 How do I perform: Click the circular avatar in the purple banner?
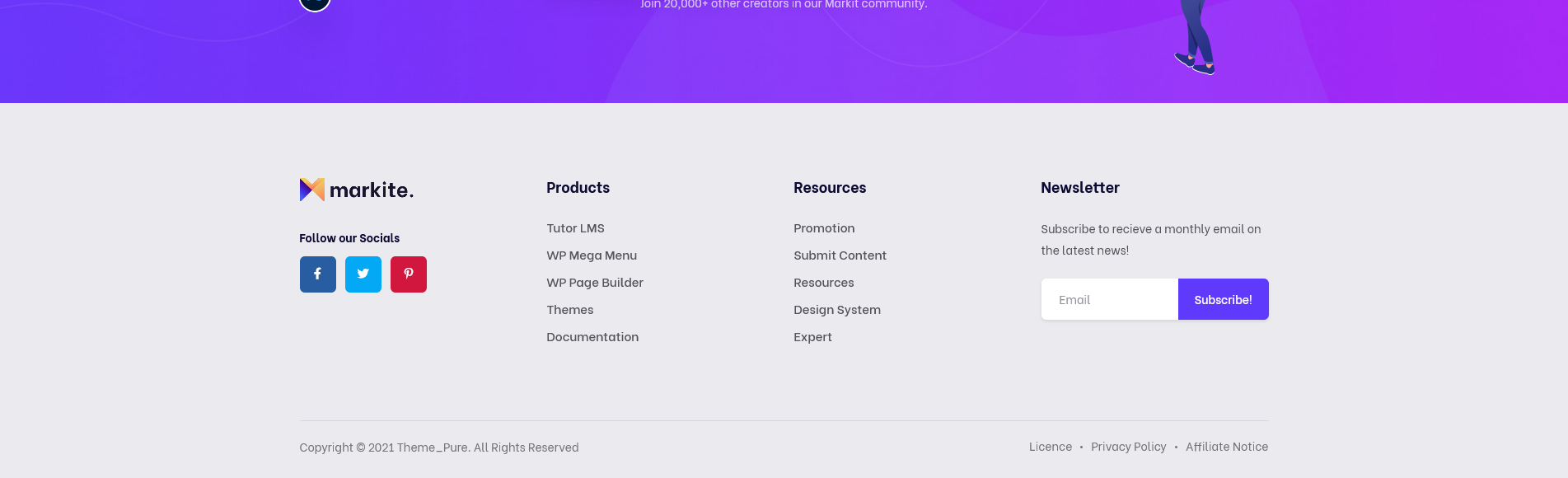click(x=315, y=2)
